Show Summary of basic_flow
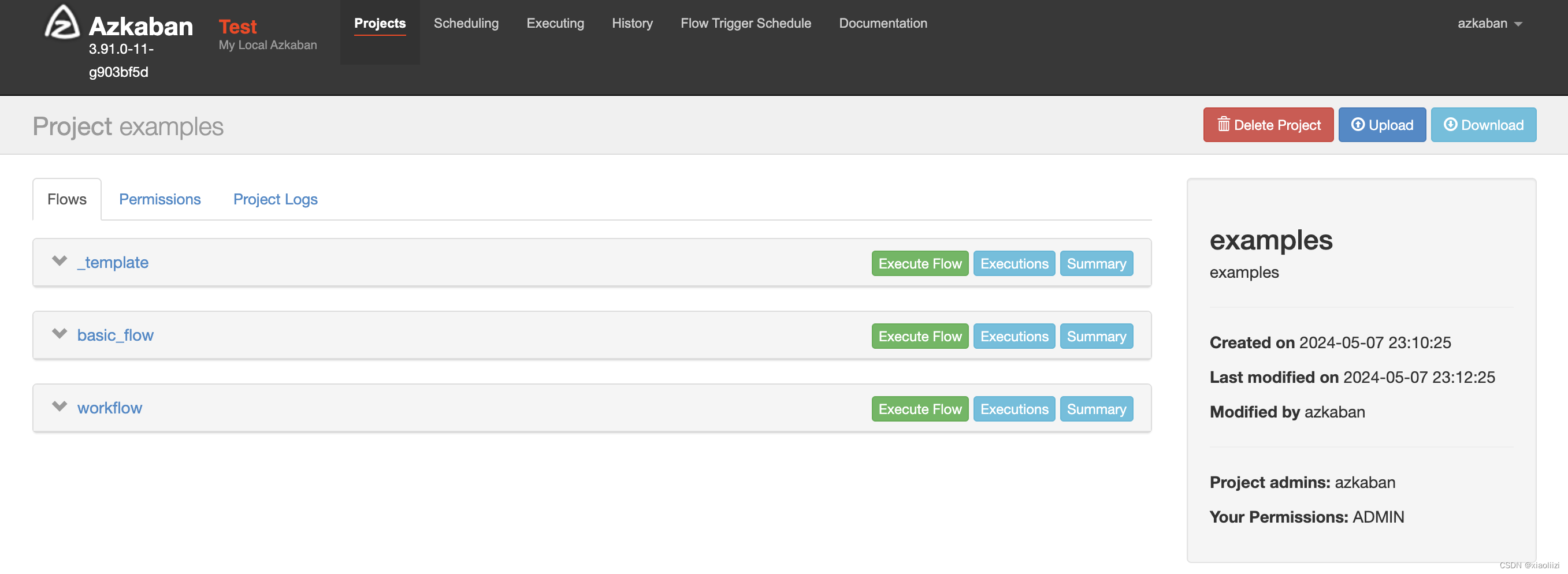The image size is (1568, 574). pyautogui.click(x=1096, y=336)
